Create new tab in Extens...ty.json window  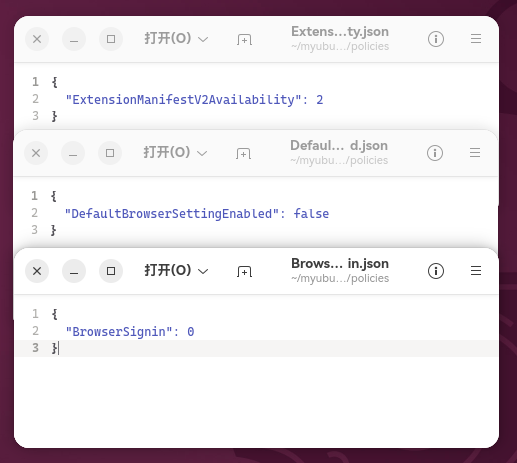[x=244, y=39]
